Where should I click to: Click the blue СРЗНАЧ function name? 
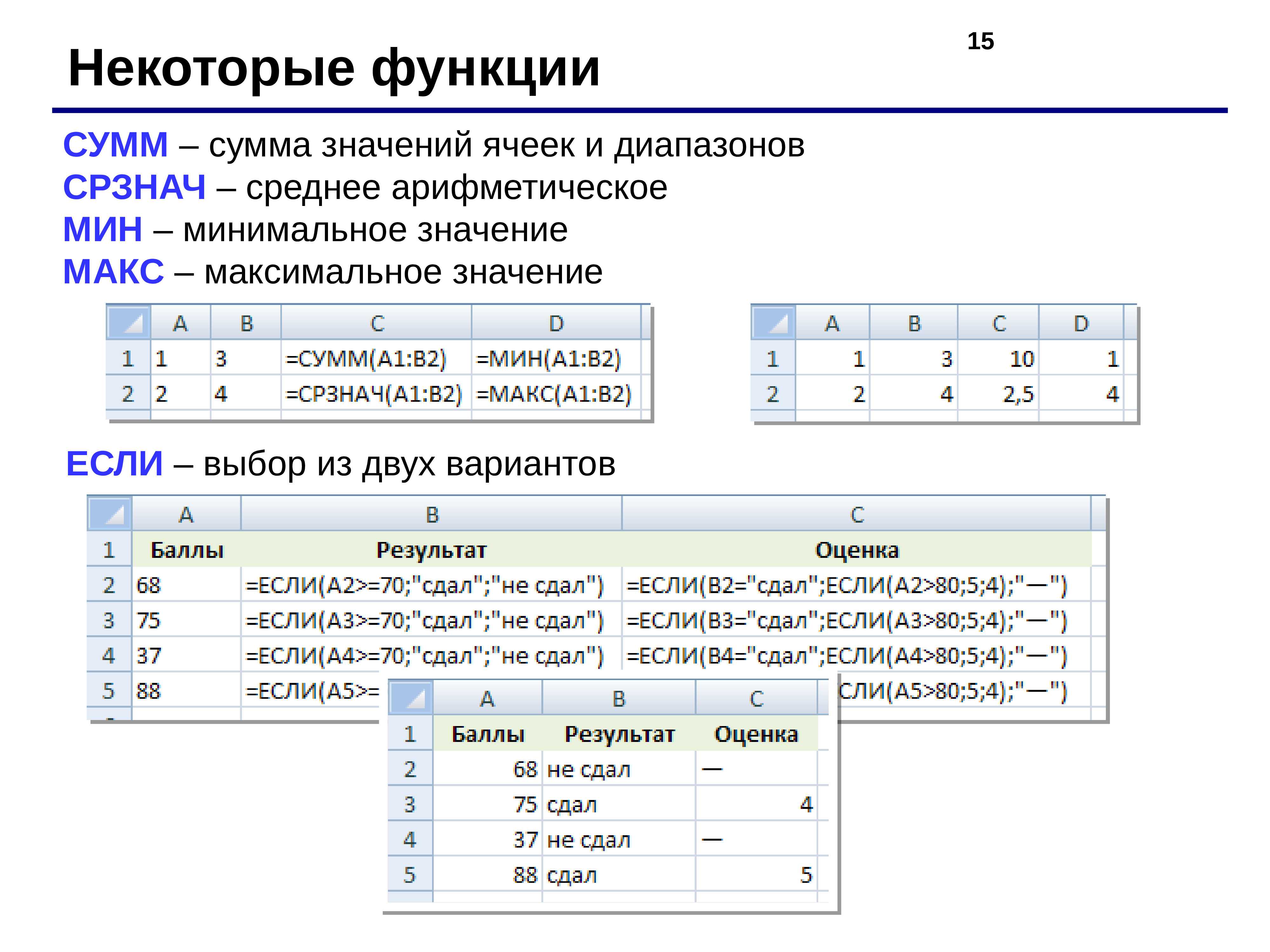(134, 187)
